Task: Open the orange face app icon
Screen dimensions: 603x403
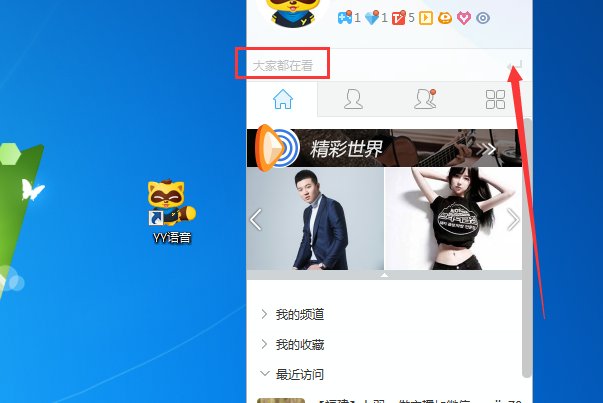Action: click(445, 18)
